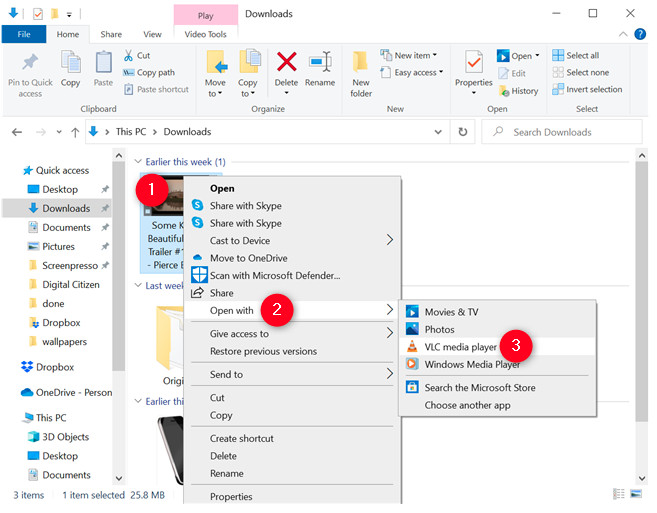The width and height of the screenshot is (657, 513).
Task: Create a New folder from ribbon
Action: pos(361,75)
